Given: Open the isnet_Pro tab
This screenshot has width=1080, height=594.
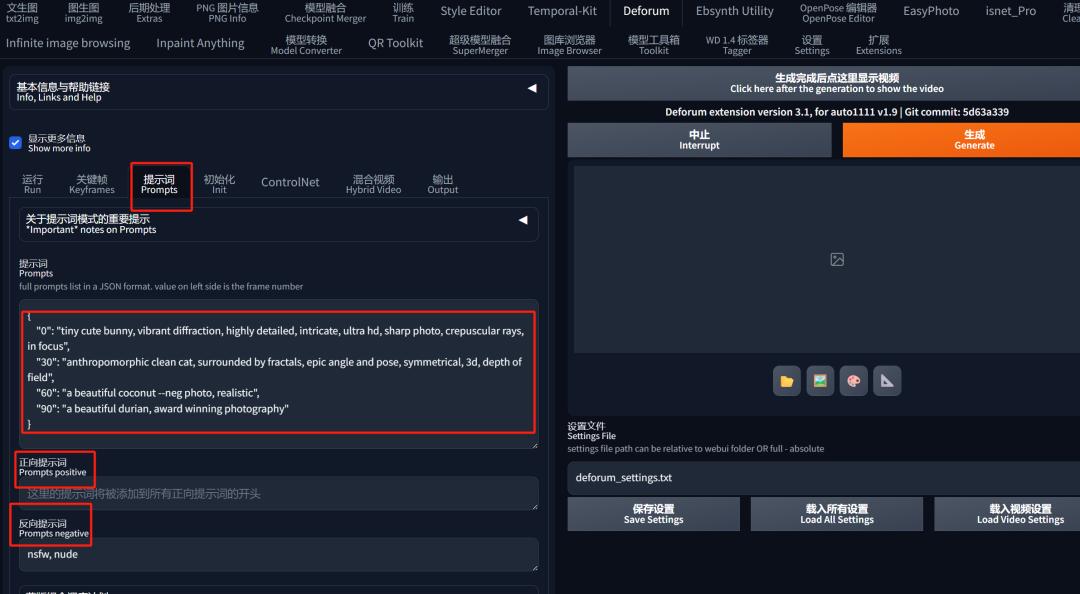Looking at the screenshot, I should 1010,11.
